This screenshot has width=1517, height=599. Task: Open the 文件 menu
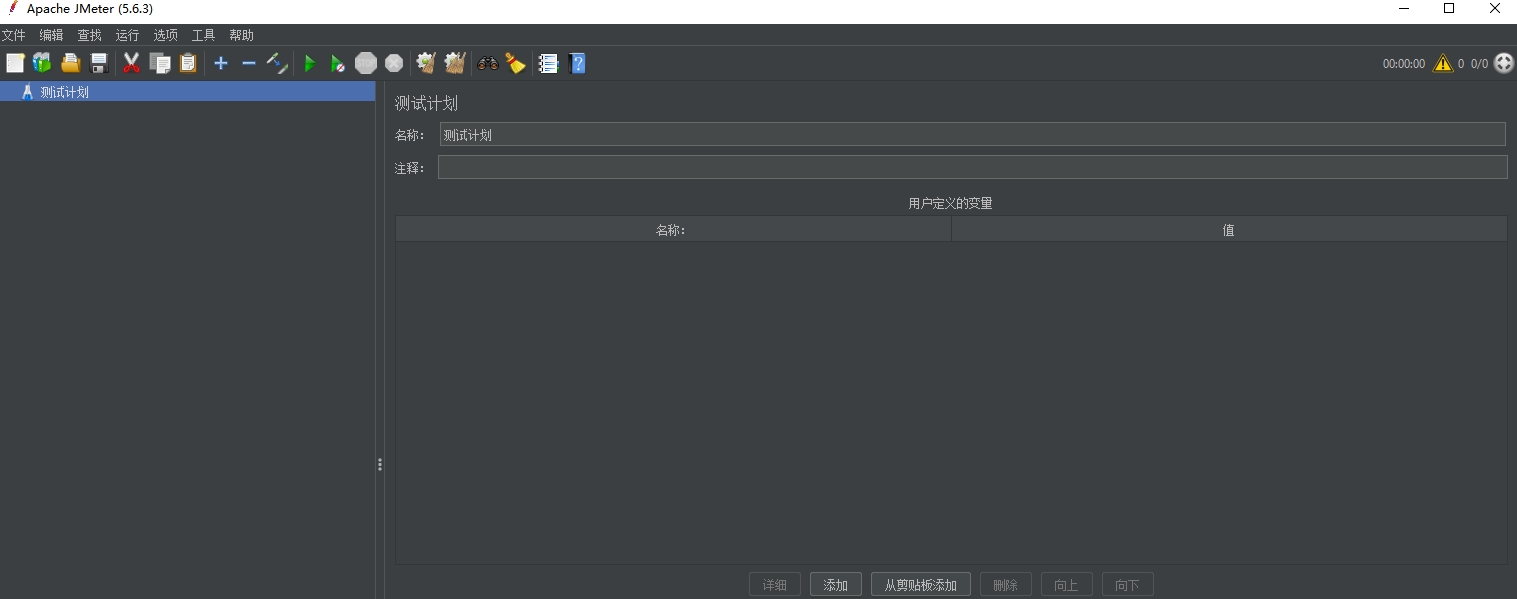click(x=14, y=35)
